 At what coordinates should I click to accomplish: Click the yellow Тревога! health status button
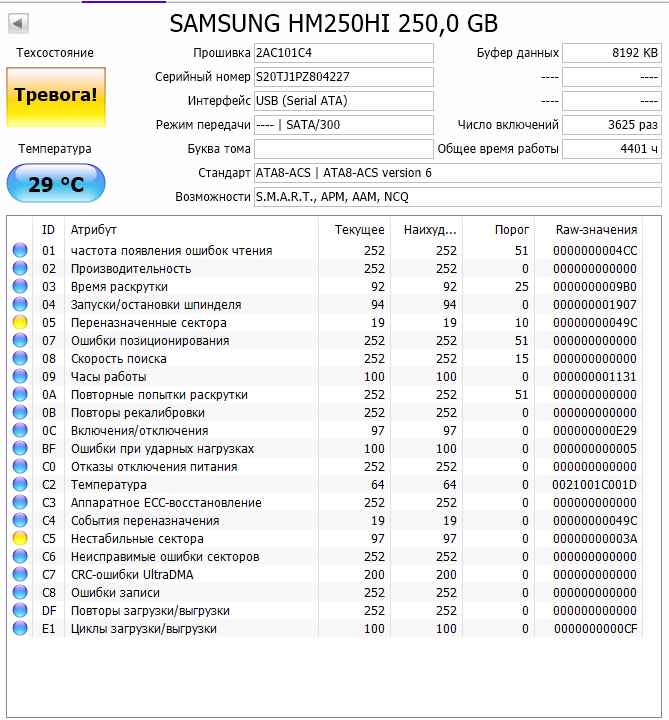(56, 97)
